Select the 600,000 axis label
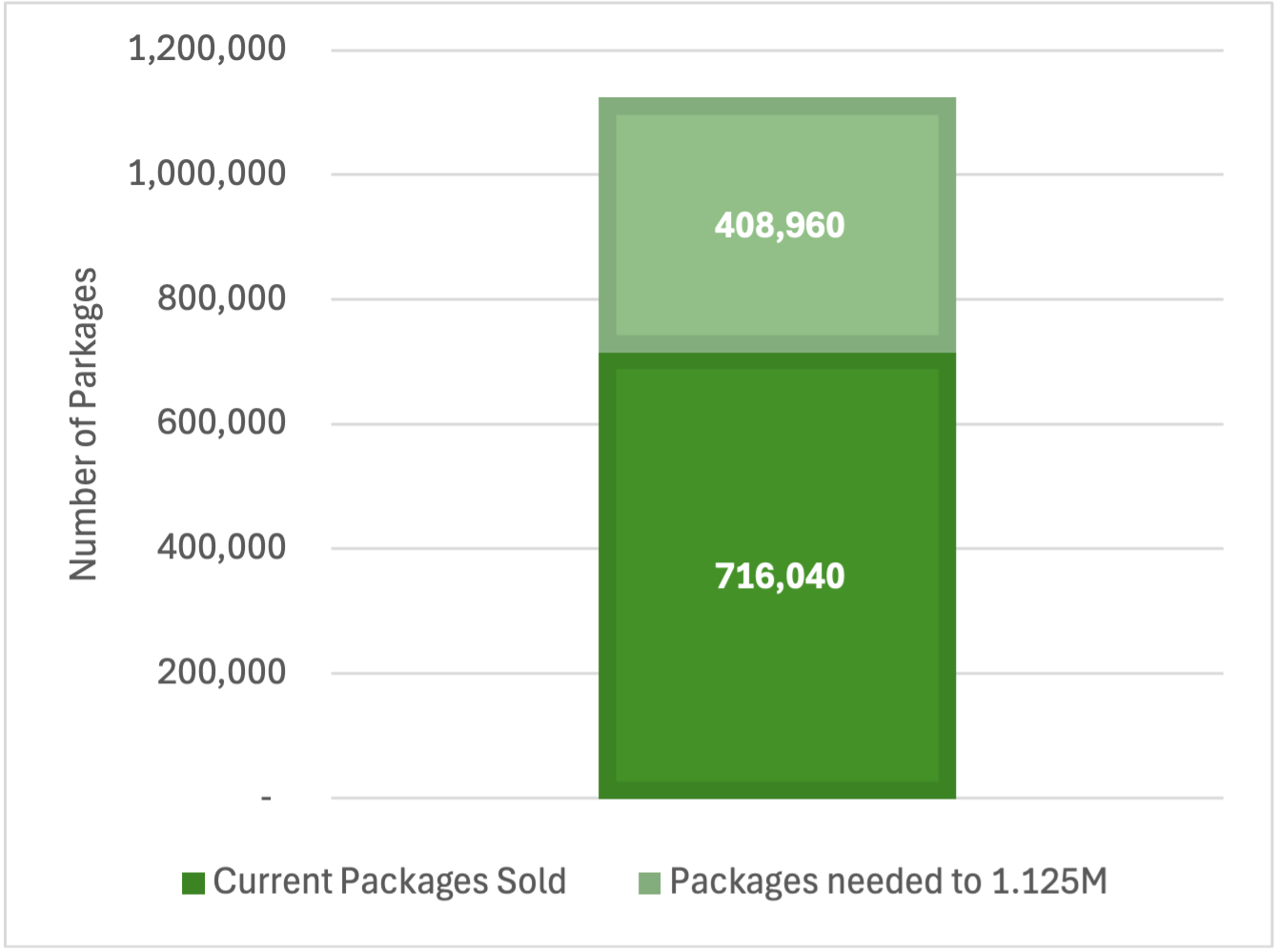 221,423
